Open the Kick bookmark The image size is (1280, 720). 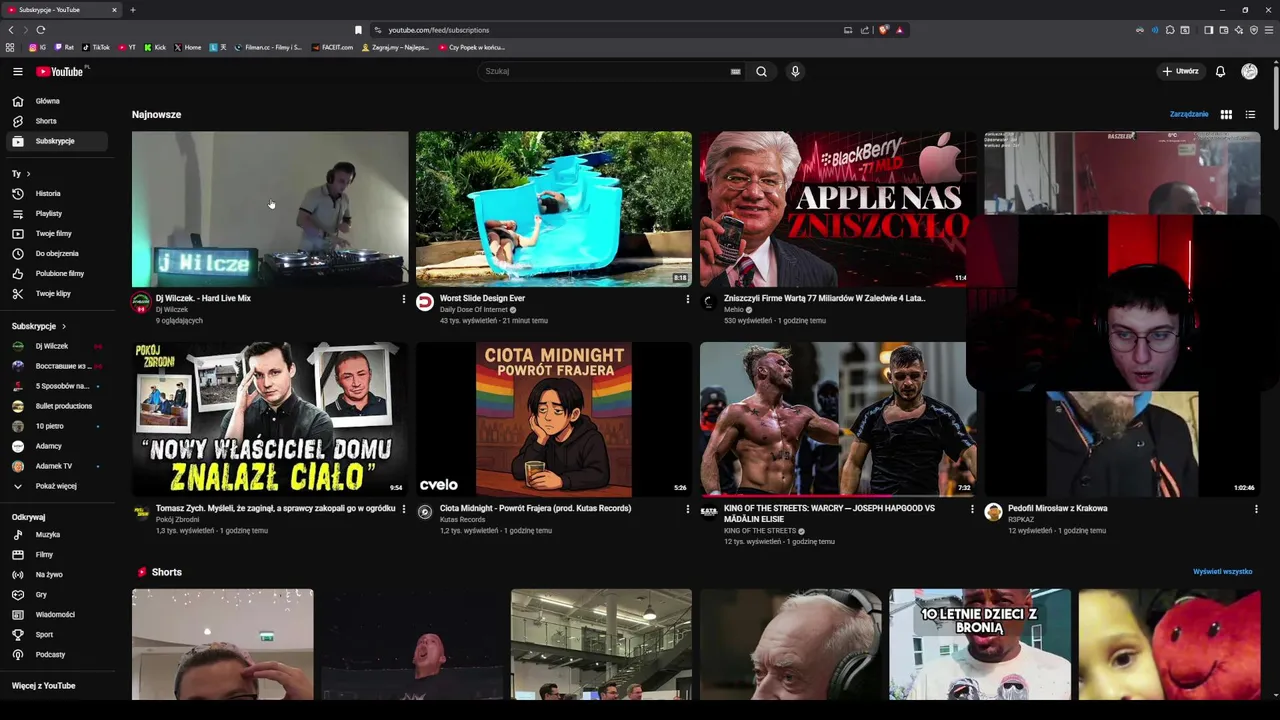tap(155, 47)
